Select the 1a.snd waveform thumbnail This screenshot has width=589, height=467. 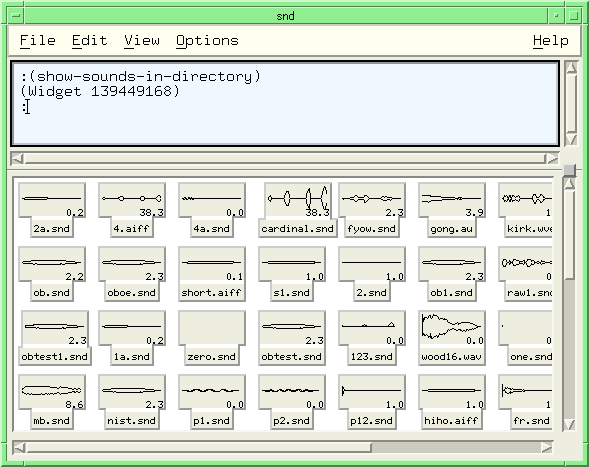[x=132, y=328]
